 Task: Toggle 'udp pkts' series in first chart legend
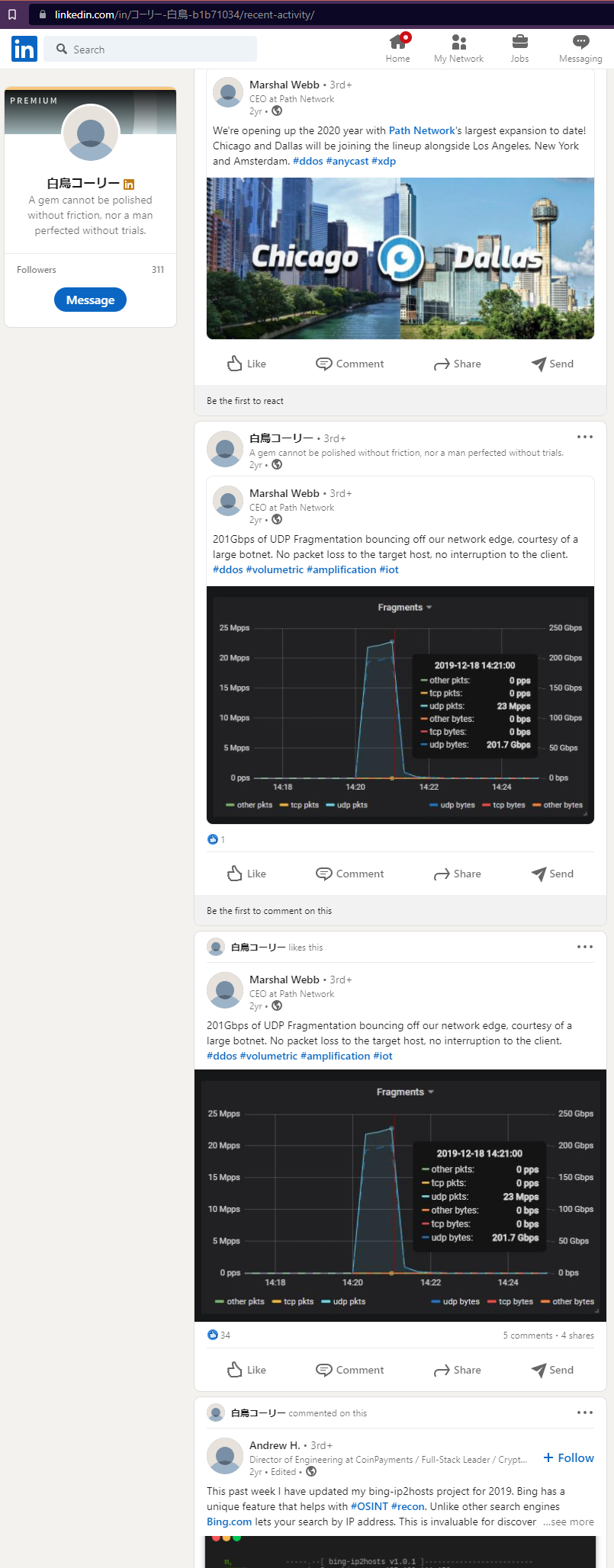click(x=347, y=805)
